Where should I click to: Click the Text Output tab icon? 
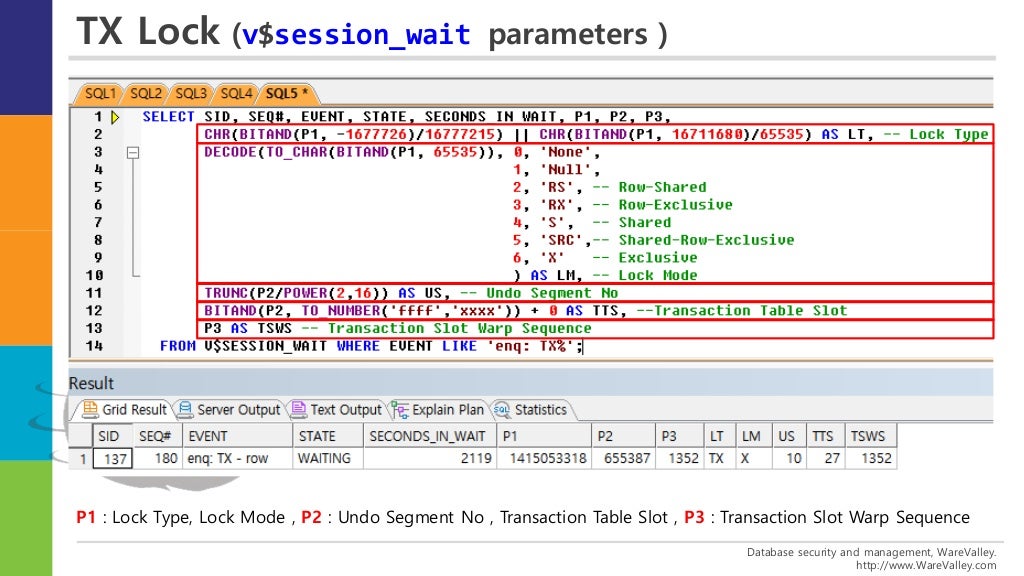[298, 409]
